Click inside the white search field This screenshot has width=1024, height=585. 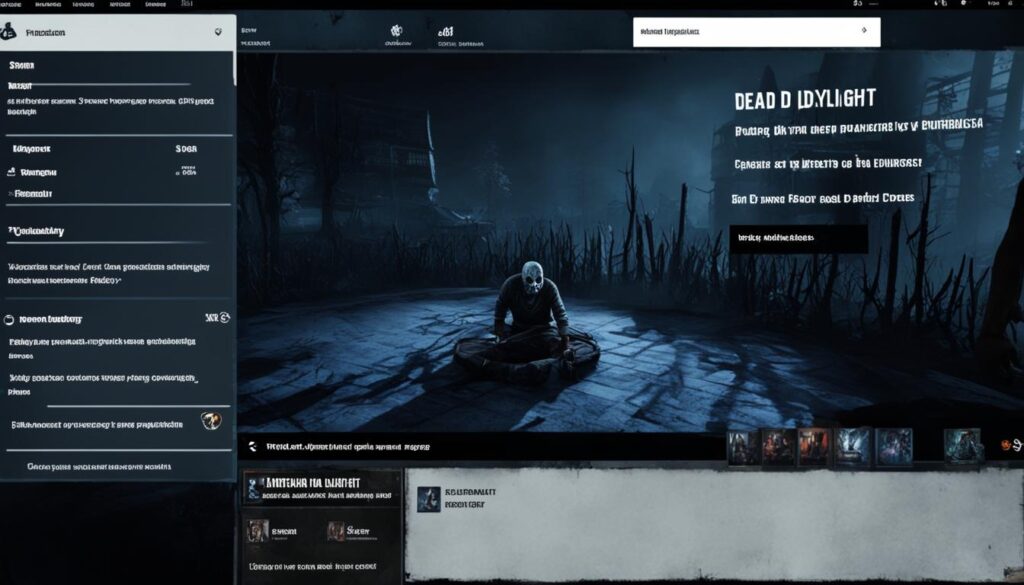point(756,32)
